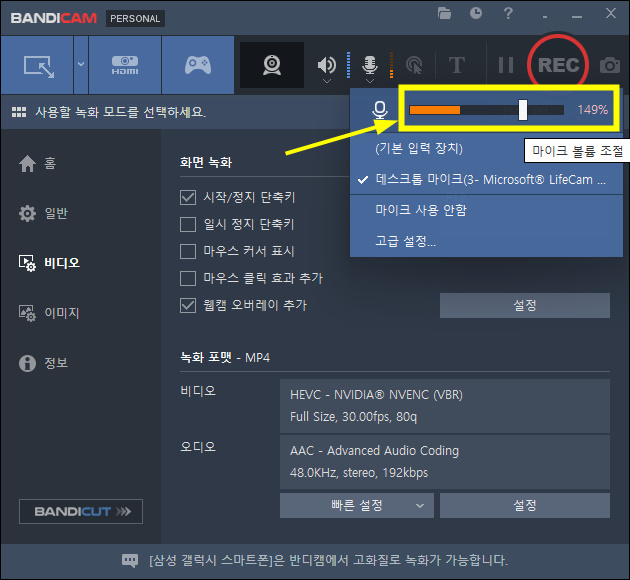Select 데스크톱 마이크 Microsoft LifeCam entry
Screen dimensions: 630x580
coord(486,179)
